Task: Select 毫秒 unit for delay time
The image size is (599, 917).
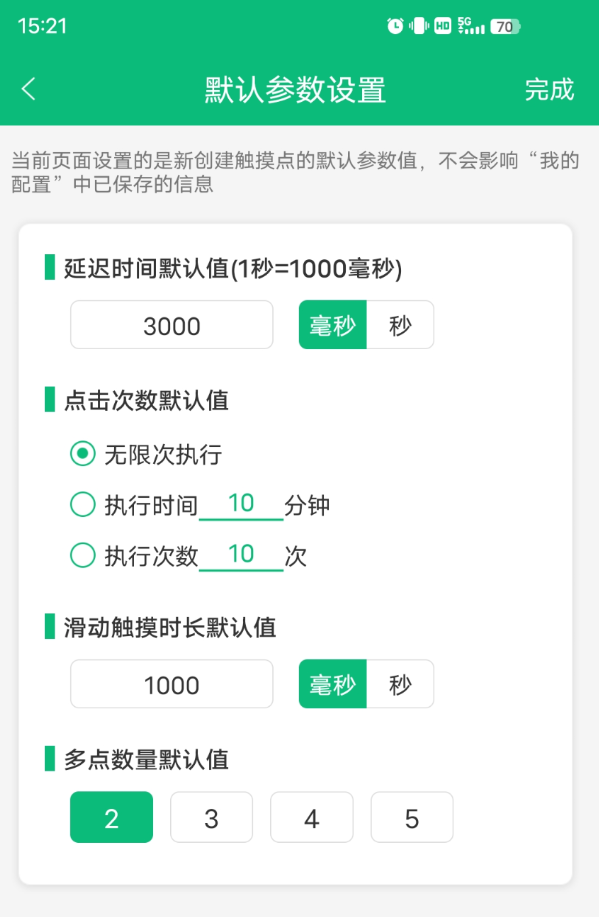Action: [333, 325]
